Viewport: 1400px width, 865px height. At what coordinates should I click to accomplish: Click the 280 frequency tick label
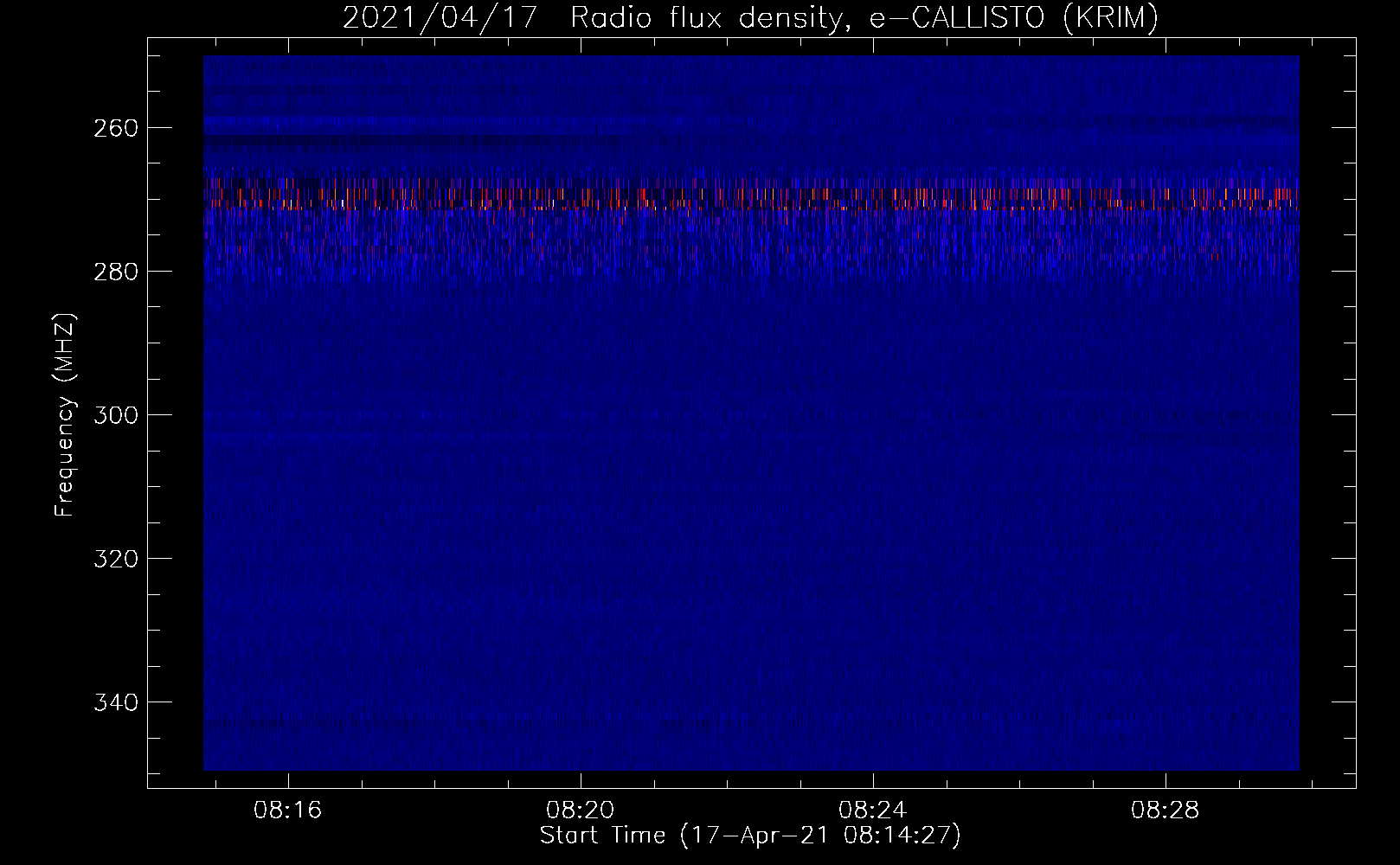(114, 272)
